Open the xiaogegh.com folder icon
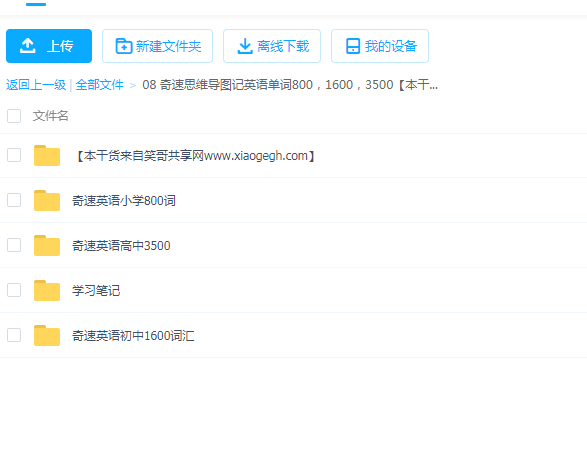Image resolution: width=587 pixels, height=463 pixels. (x=47, y=155)
